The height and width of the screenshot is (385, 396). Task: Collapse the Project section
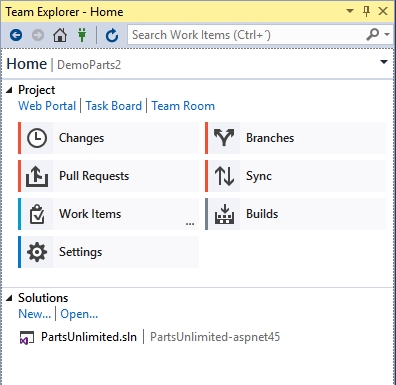[x=10, y=90]
